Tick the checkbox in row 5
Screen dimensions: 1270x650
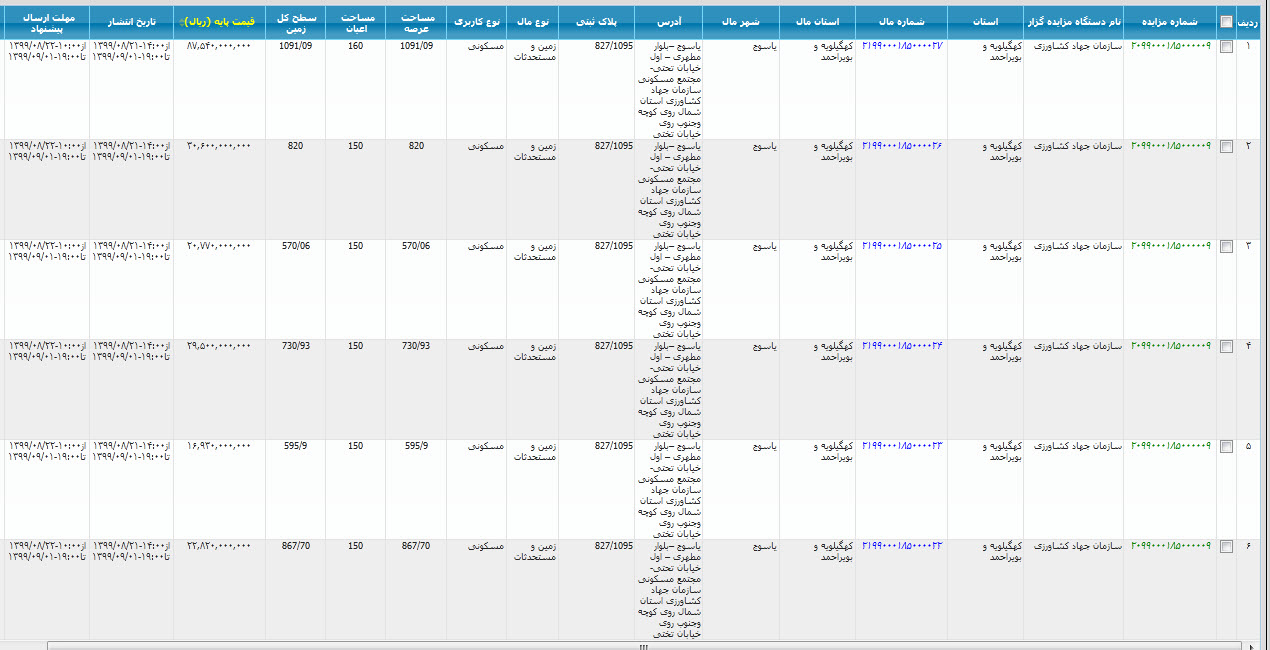click(x=1226, y=446)
